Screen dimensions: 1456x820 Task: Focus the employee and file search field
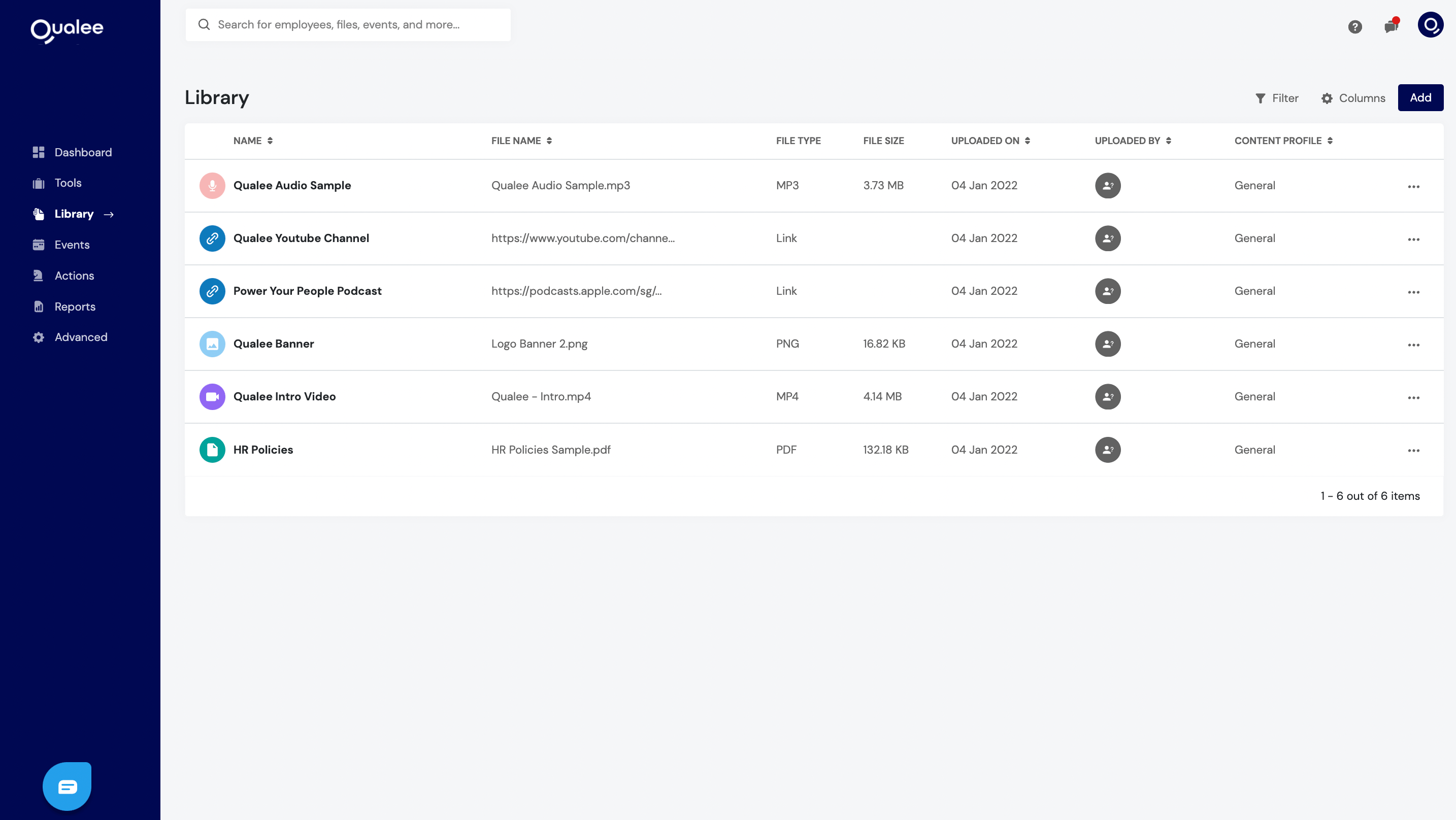click(348, 25)
